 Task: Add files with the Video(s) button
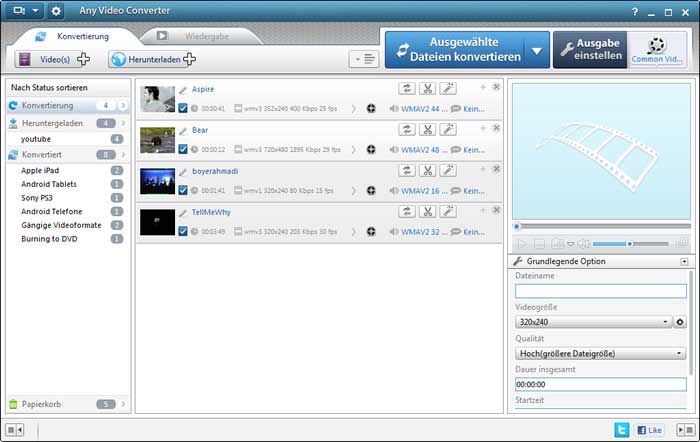click(x=53, y=59)
